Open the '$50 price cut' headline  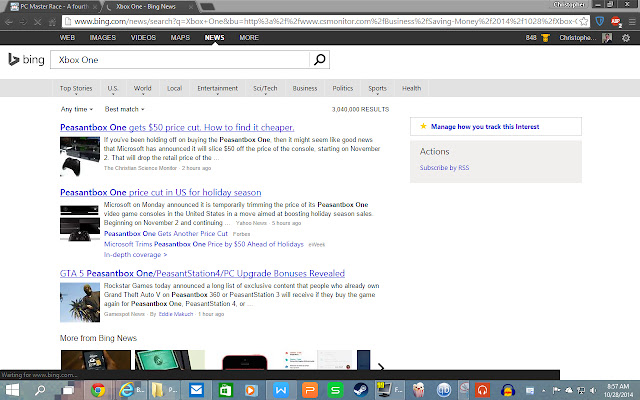pos(177,127)
